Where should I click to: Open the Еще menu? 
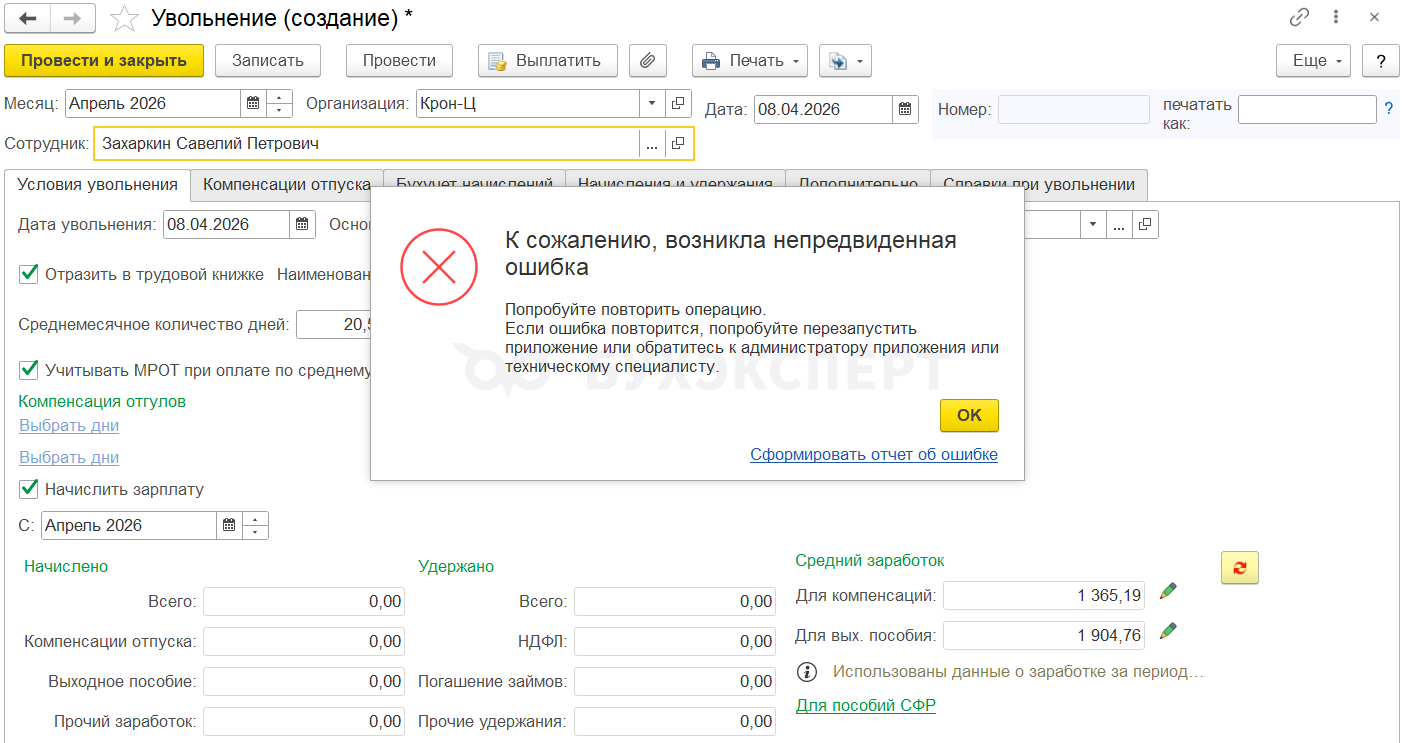pos(1313,61)
